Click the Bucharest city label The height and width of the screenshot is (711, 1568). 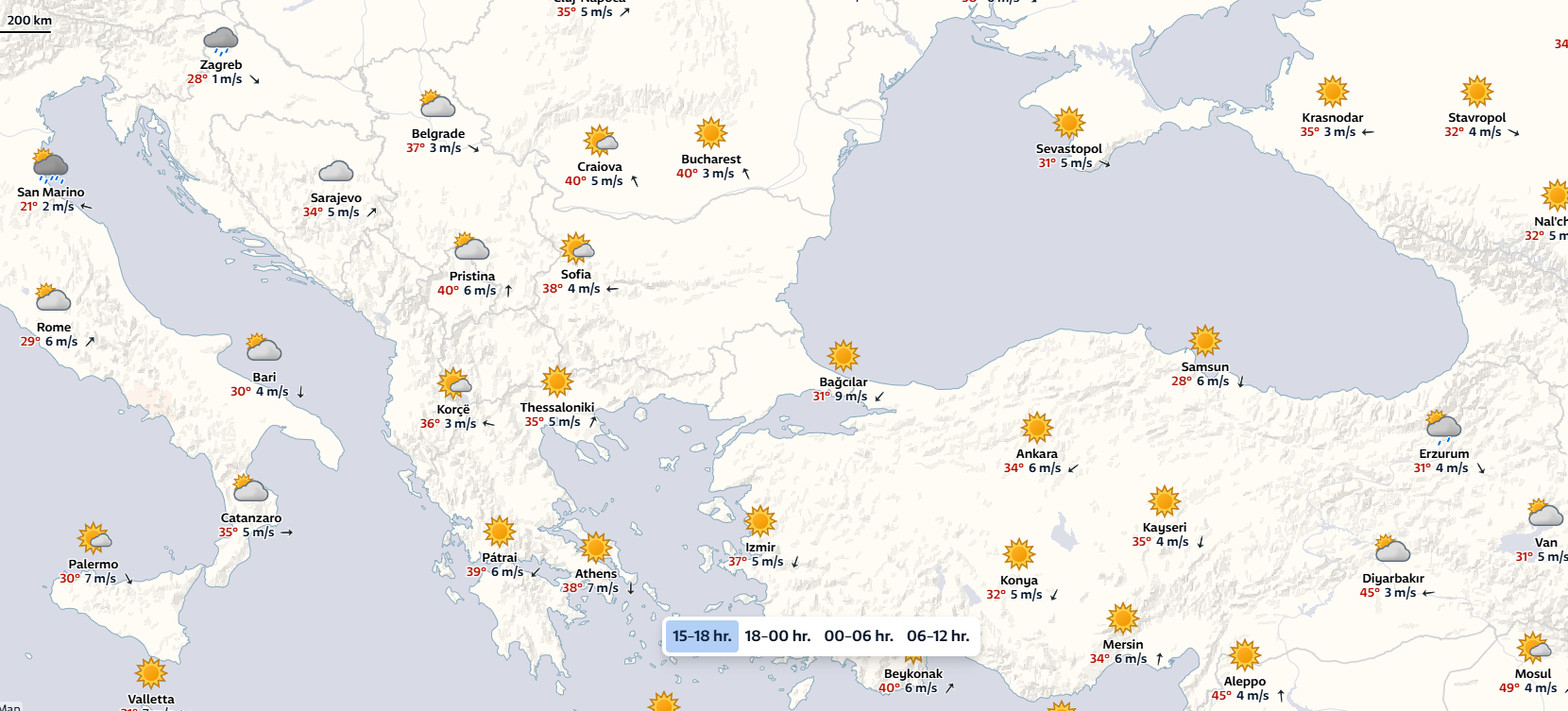click(711, 160)
